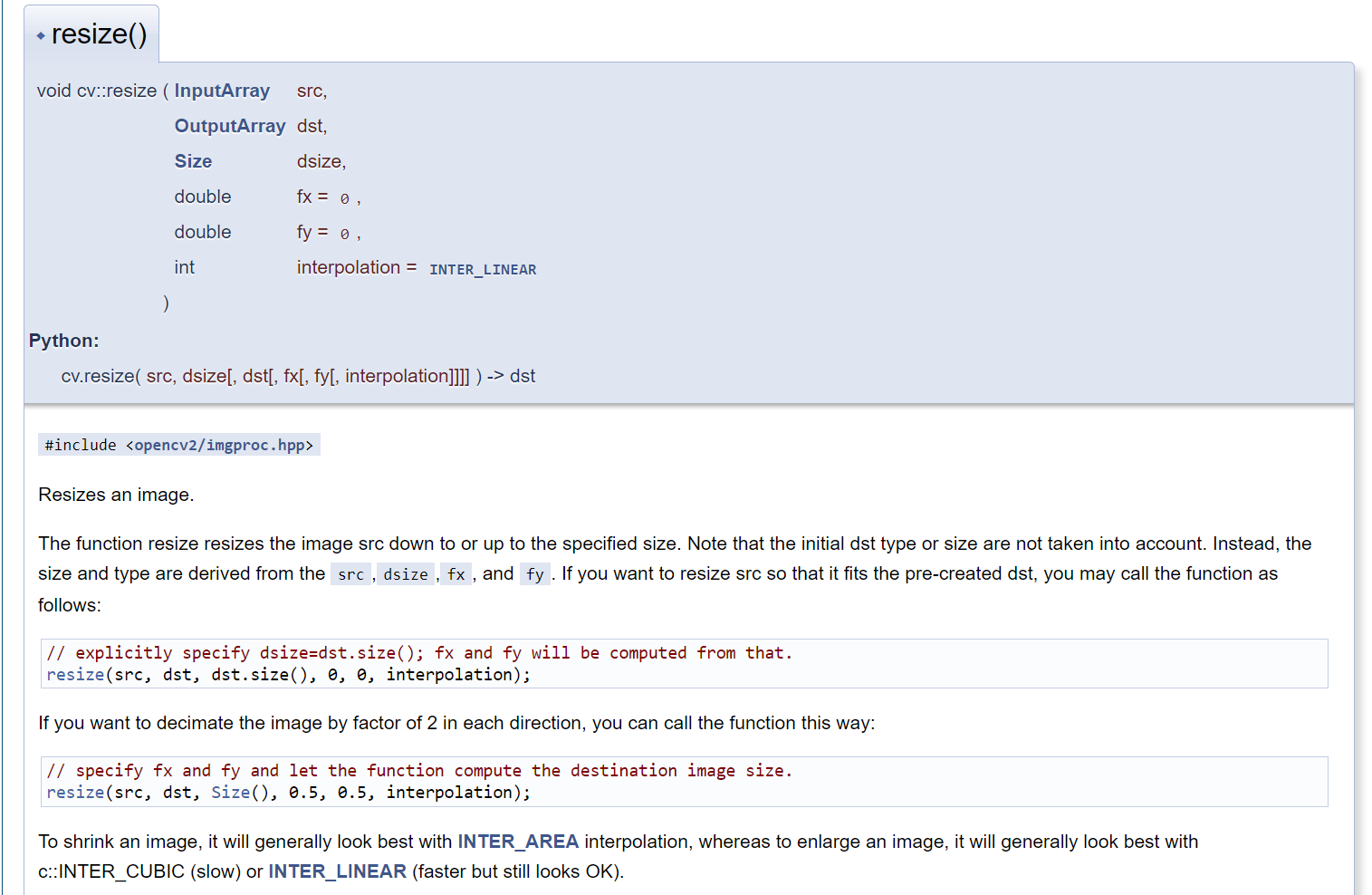Follow INTER_LINEAR link in the last paragraph
This screenshot has height=895, width=1372.
337,871
